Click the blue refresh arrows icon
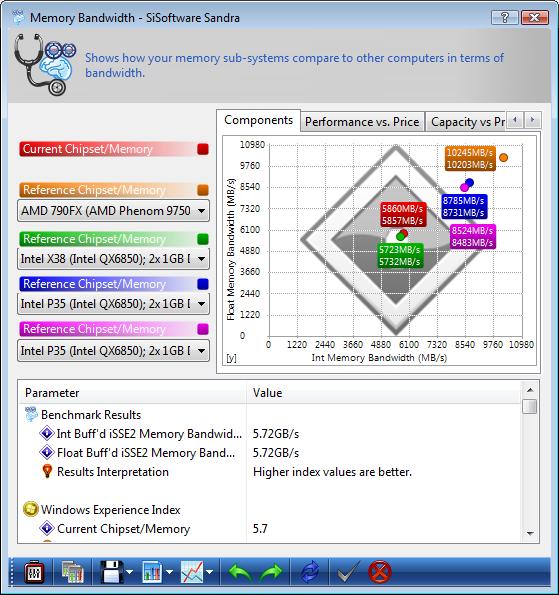 [x=310, y=572]
